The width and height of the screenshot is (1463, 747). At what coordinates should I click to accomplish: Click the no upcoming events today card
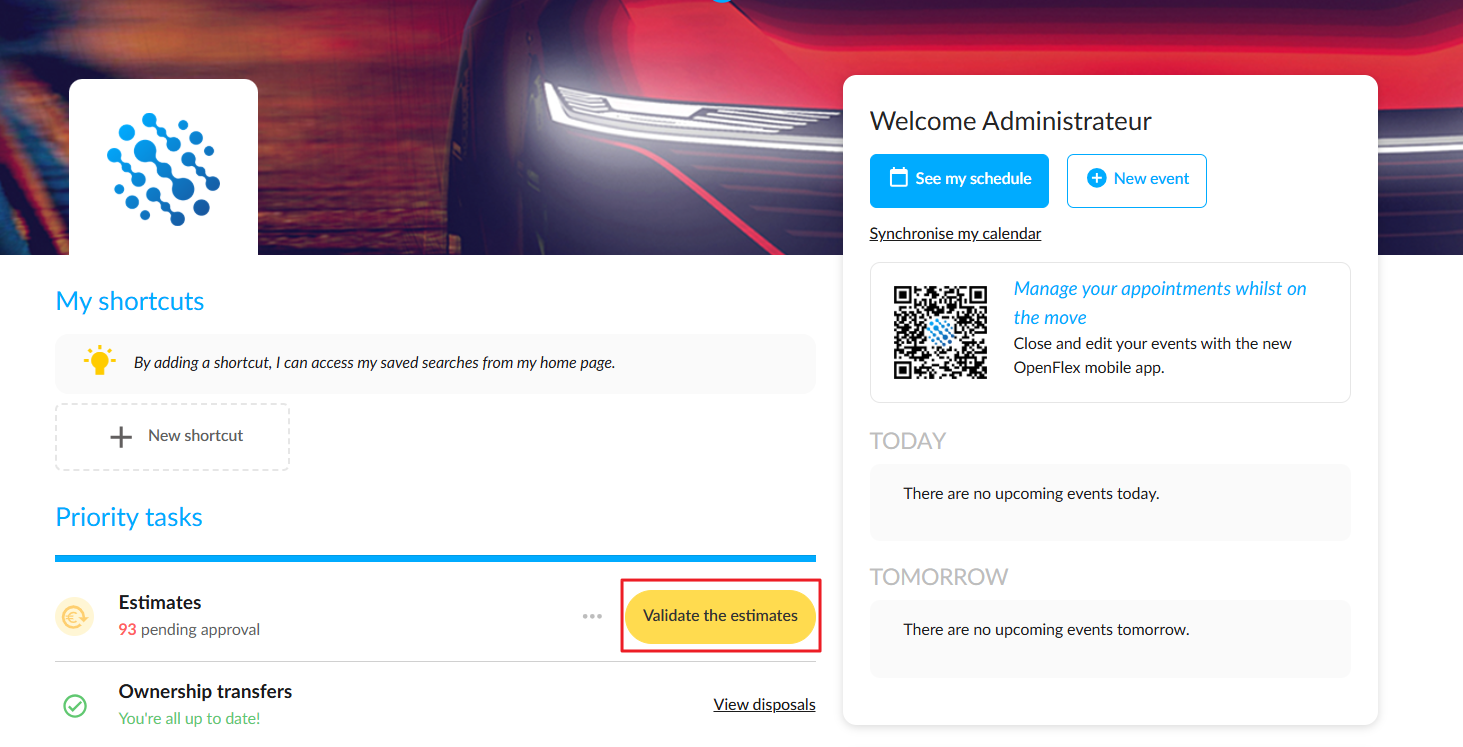click(1110, 502)
